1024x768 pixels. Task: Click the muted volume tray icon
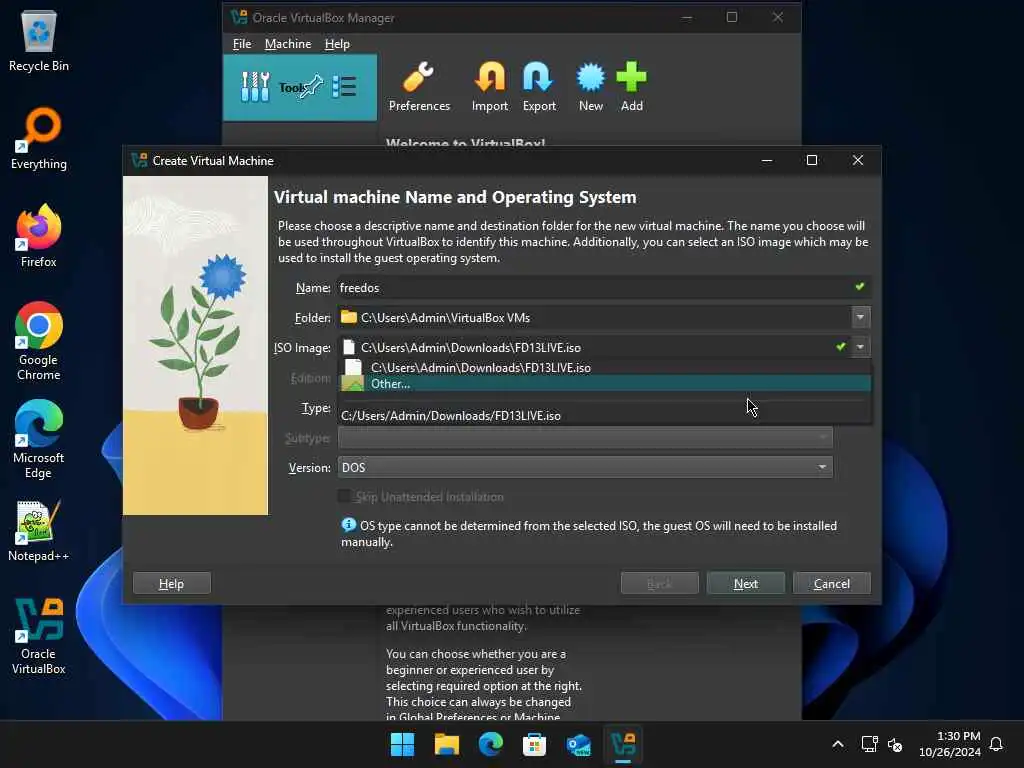click(895, 744)
